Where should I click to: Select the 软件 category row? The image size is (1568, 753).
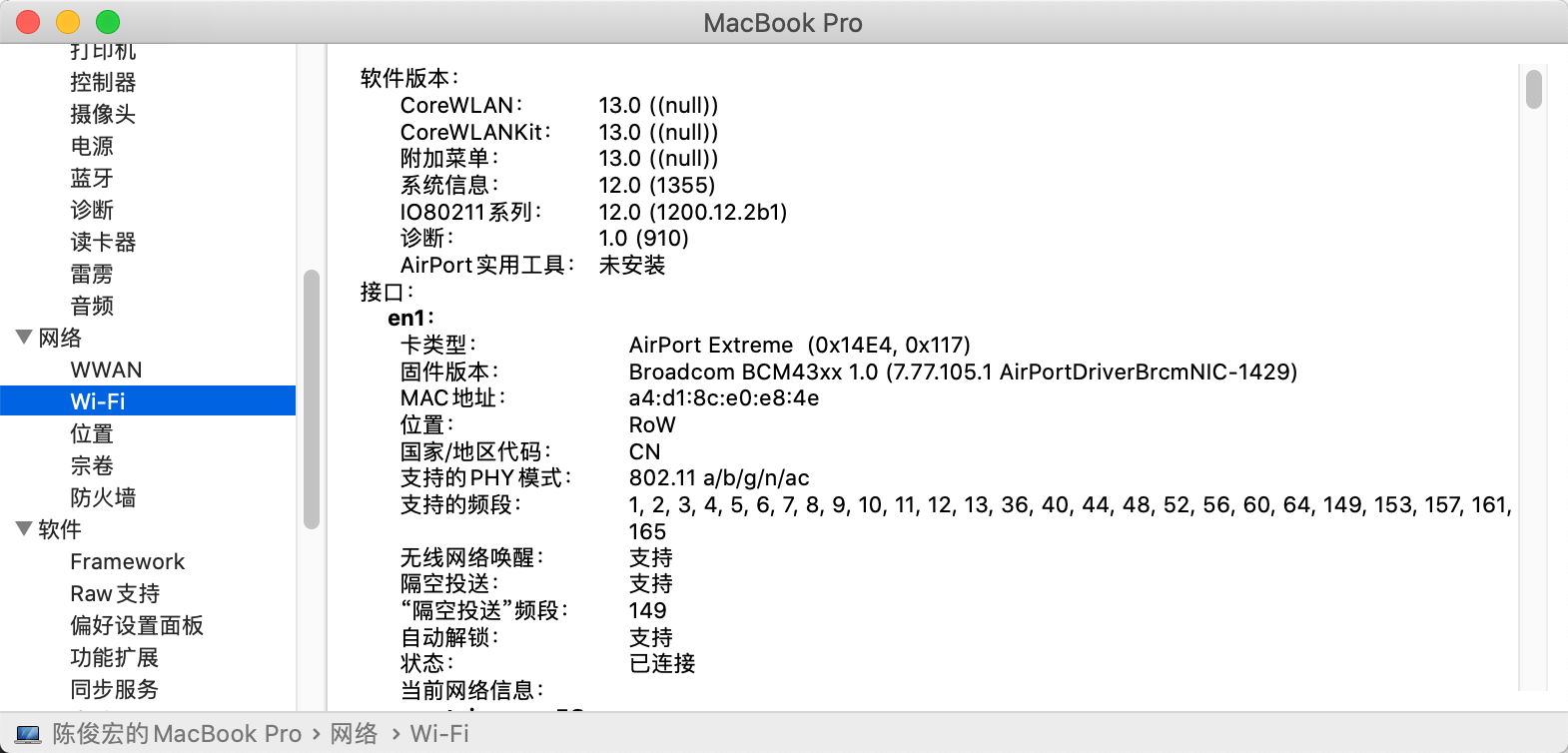click(148, 529)
